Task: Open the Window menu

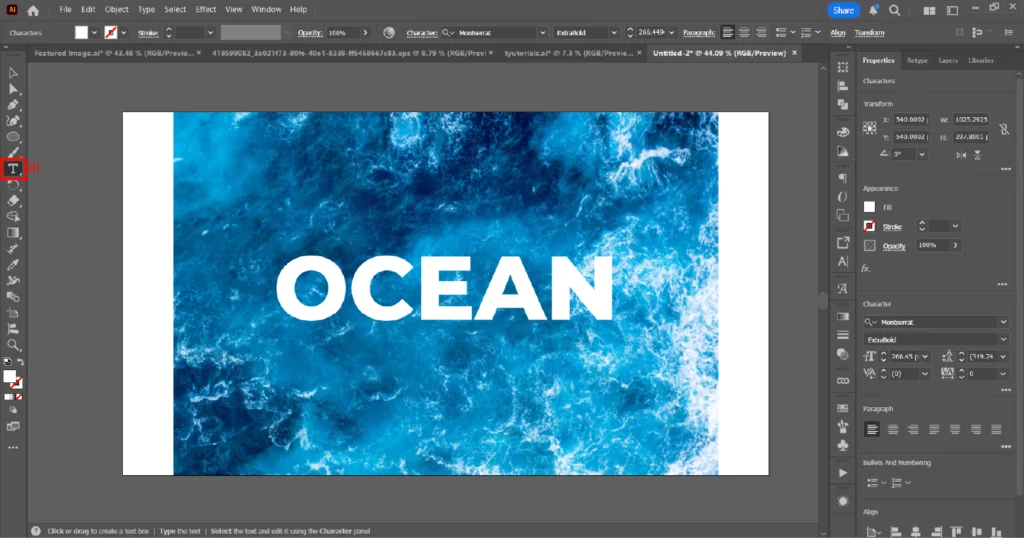Action: 266,10
